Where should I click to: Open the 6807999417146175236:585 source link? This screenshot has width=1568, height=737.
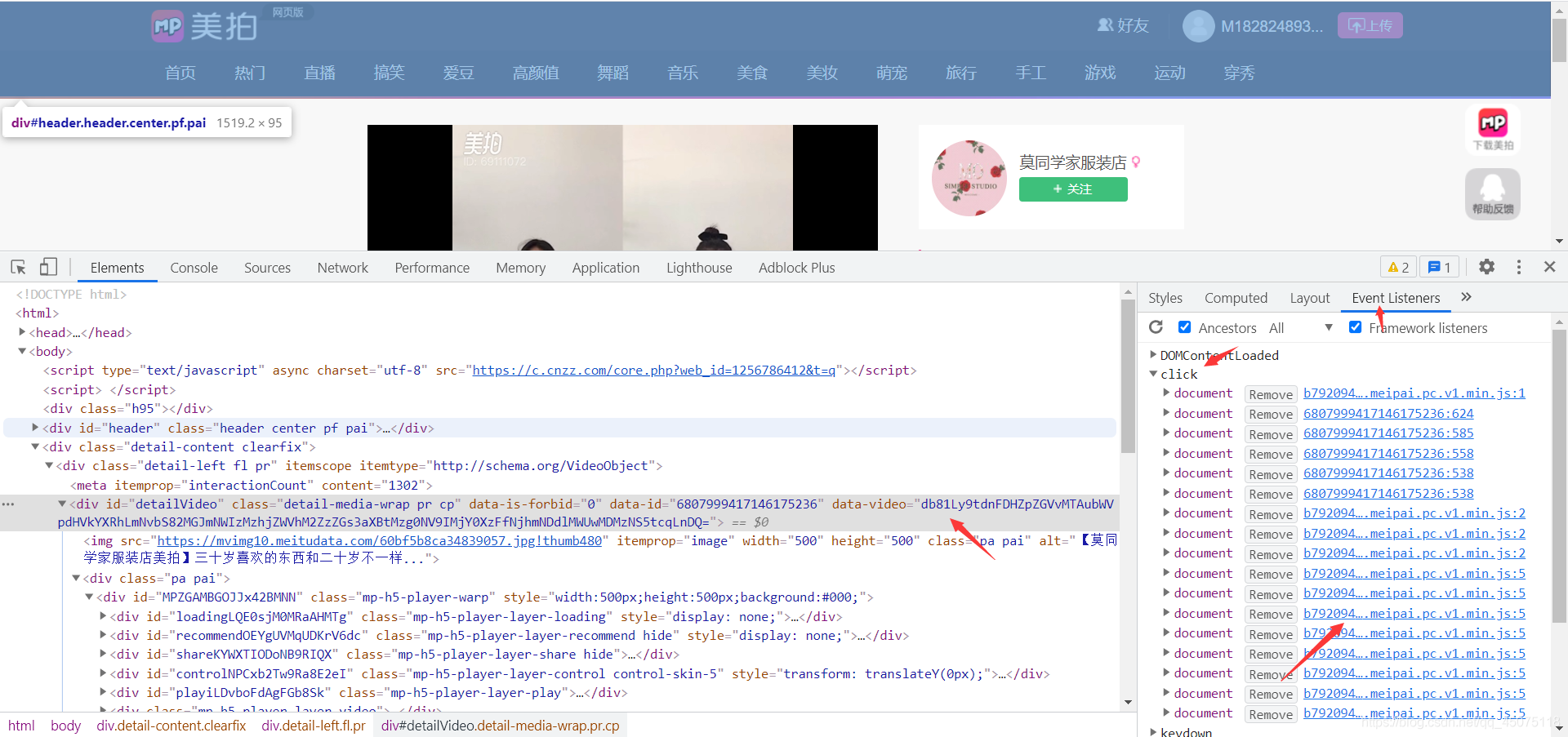coord(1388,433)
